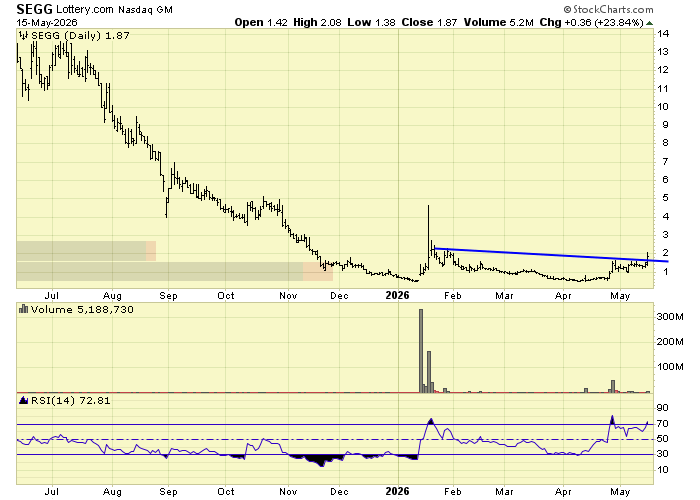700x500 pixels.
Task: Click the 14 price axis label
Action: tap(663, 33)
